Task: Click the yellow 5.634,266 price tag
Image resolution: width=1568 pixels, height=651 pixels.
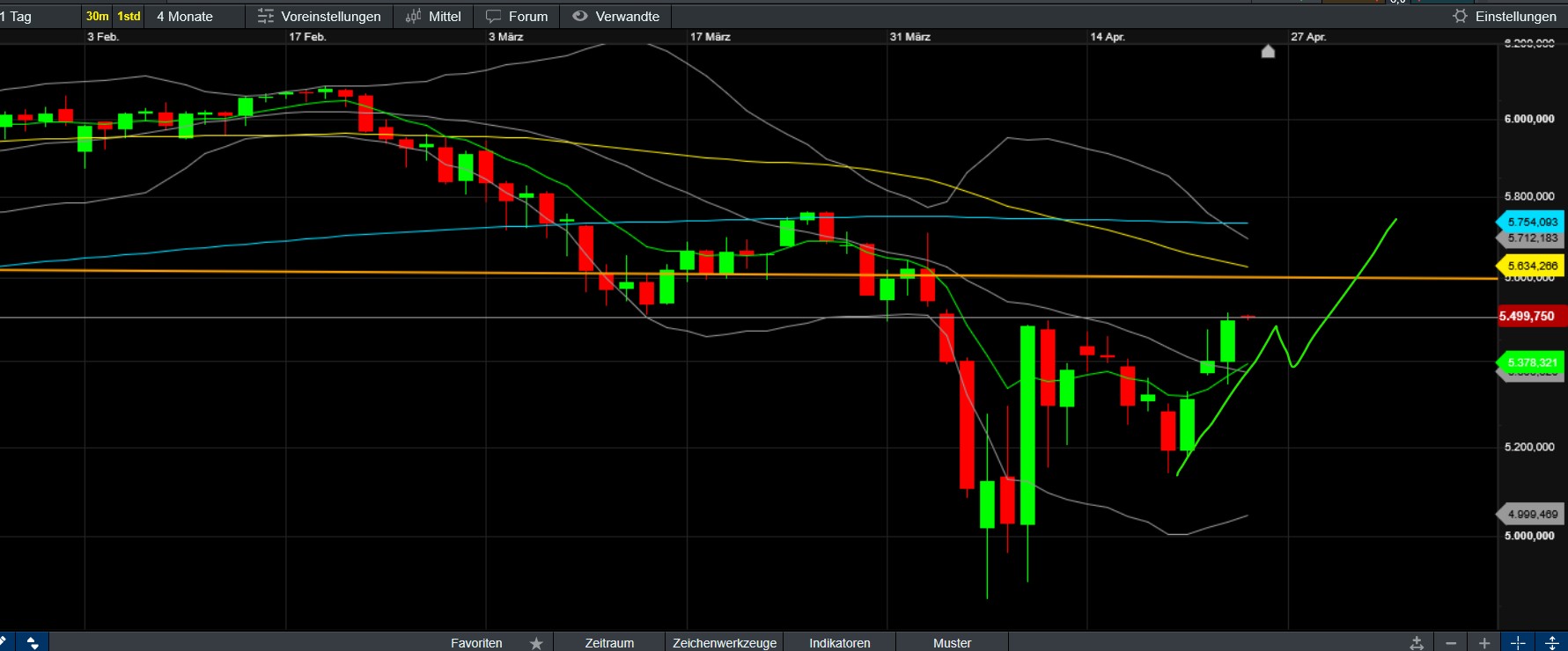Action: click(x=1531, y=266)
